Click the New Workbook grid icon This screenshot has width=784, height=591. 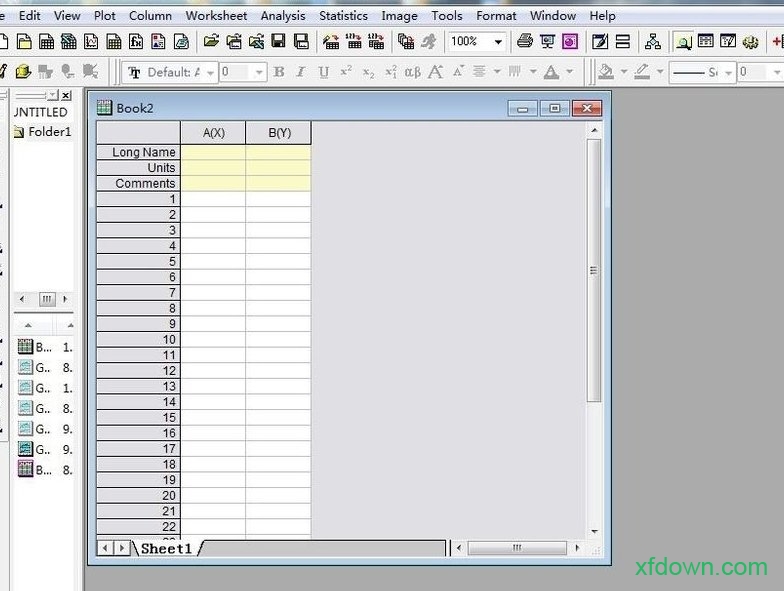46,42
